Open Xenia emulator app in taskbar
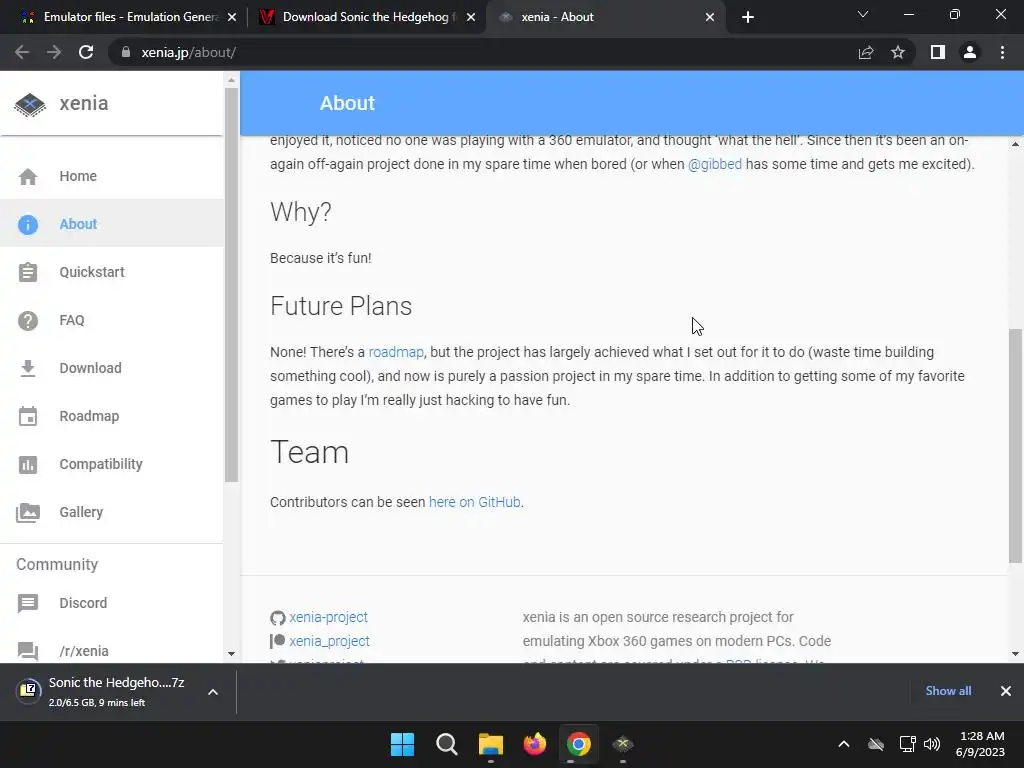This screenshot has height=768, width=1024. 623,744
